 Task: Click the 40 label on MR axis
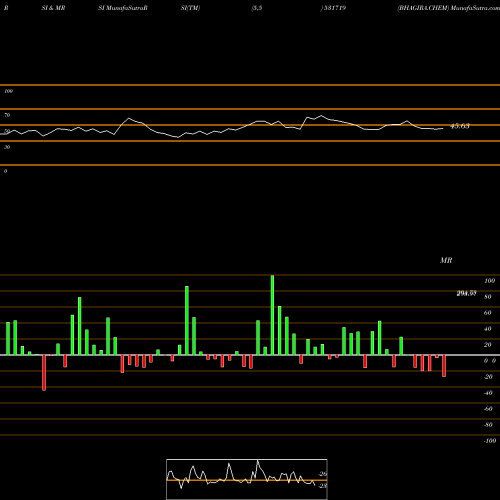coord(488,329)
